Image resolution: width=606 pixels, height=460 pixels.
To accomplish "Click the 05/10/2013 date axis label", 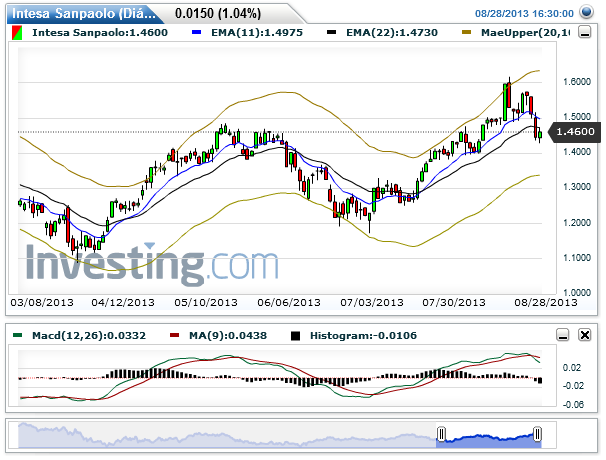I will click(206, 302).
